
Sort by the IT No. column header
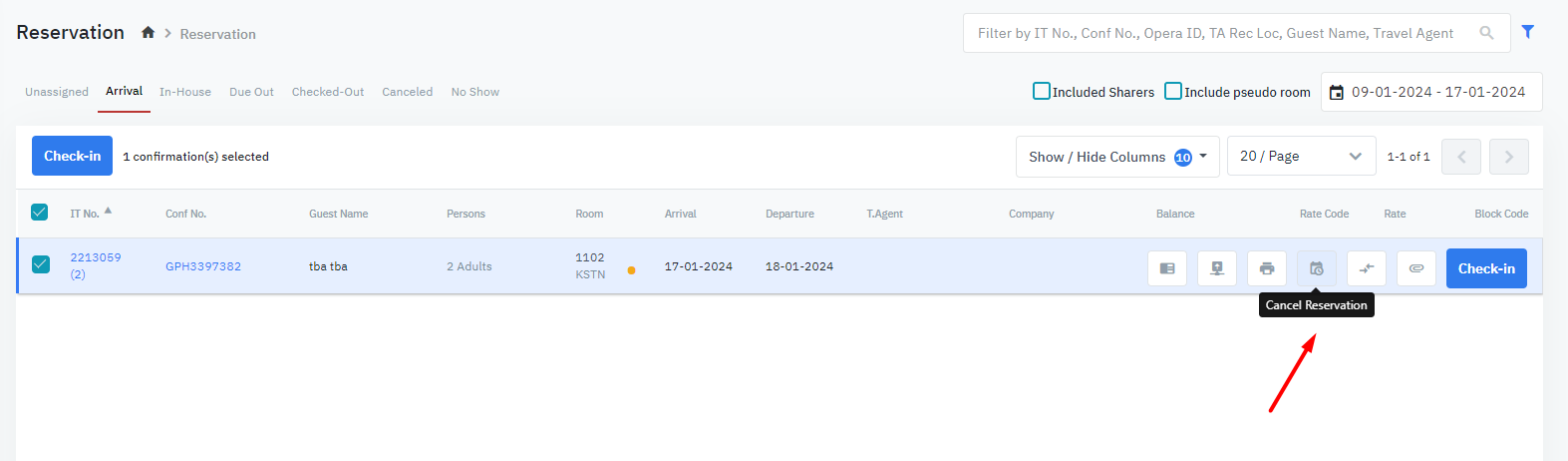point(86,214)
